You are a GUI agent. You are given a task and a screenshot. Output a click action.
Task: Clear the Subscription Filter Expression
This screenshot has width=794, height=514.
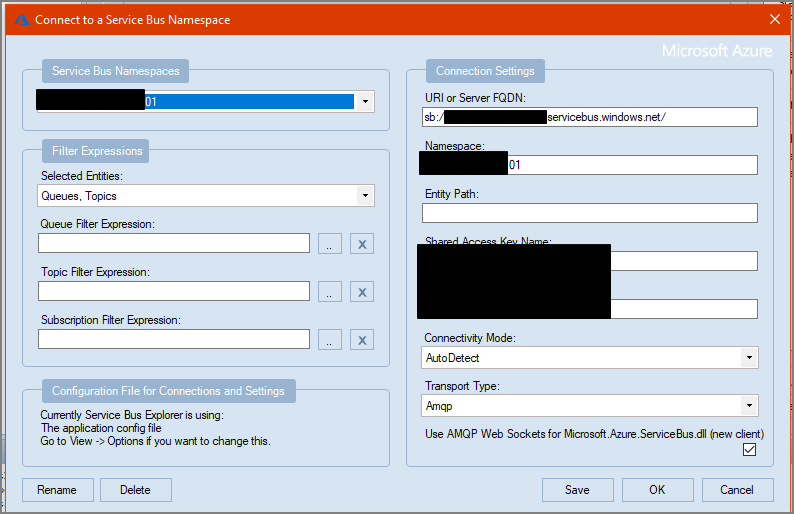tap(362, 340)
